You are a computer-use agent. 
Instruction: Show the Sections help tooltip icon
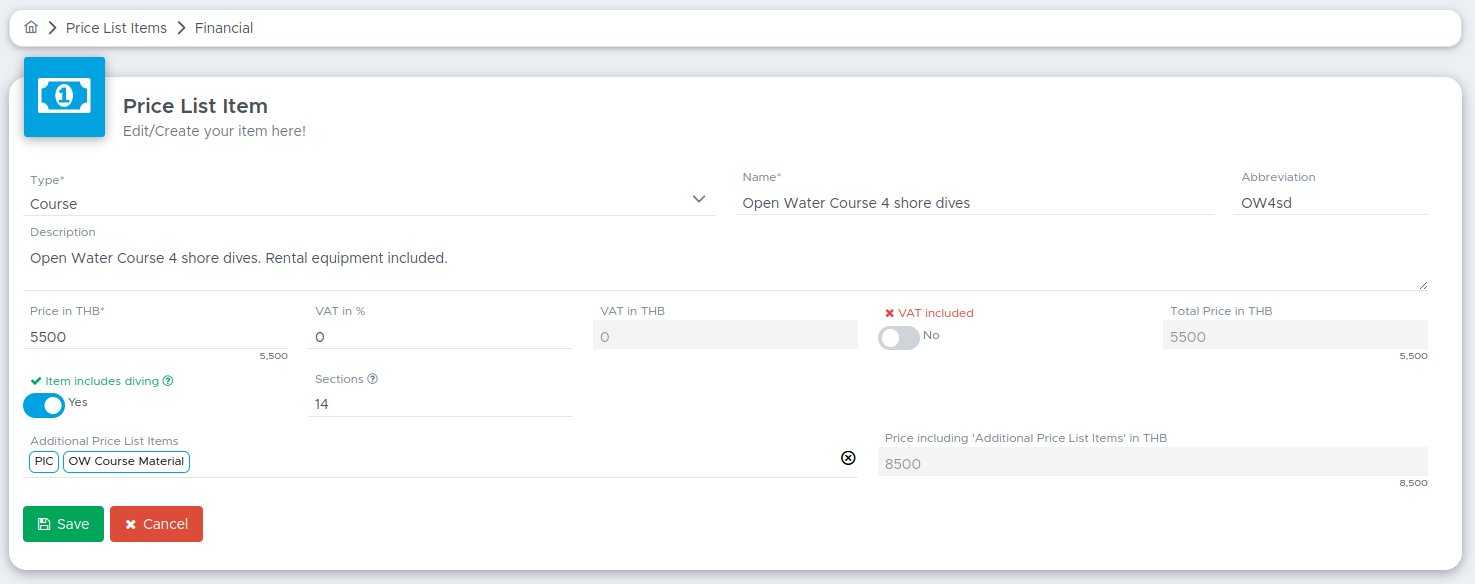tap(372, 379)
